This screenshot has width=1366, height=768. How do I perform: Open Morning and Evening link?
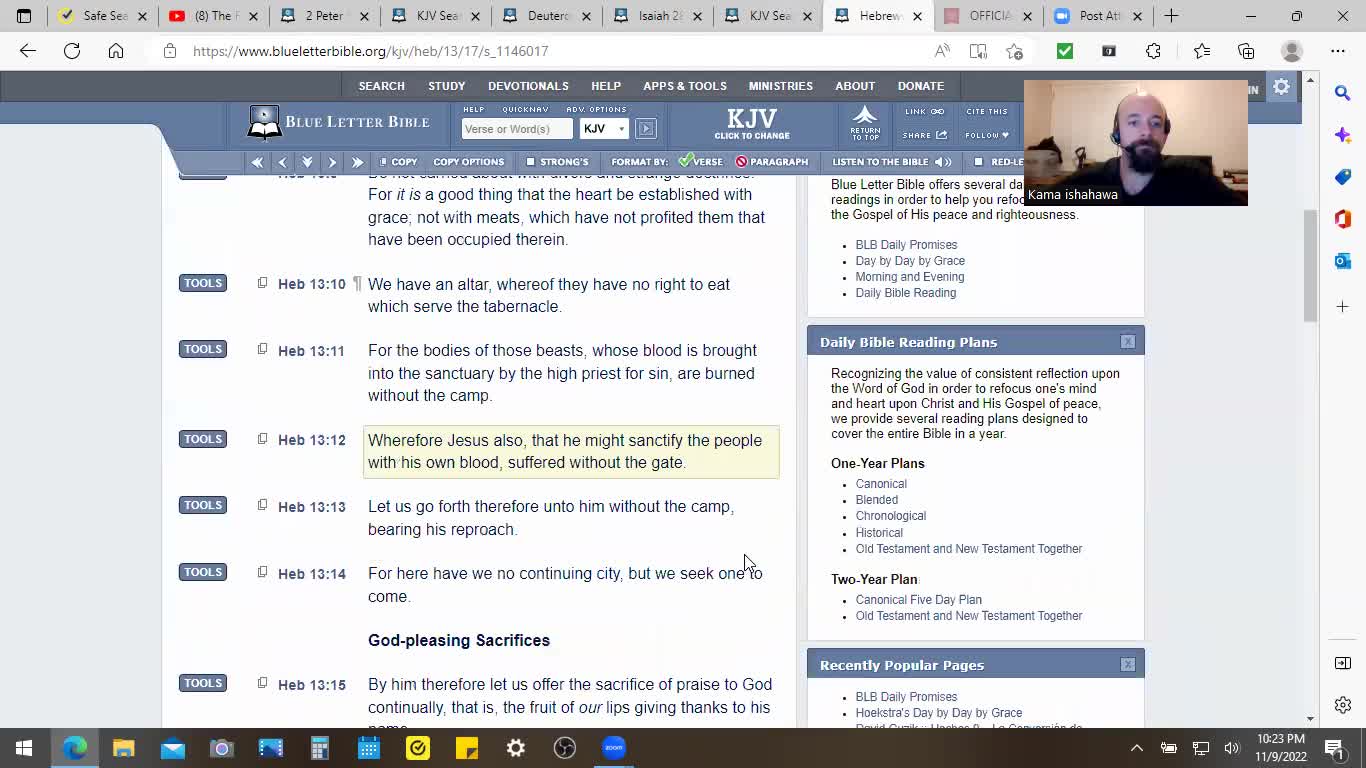click(909, 277)
